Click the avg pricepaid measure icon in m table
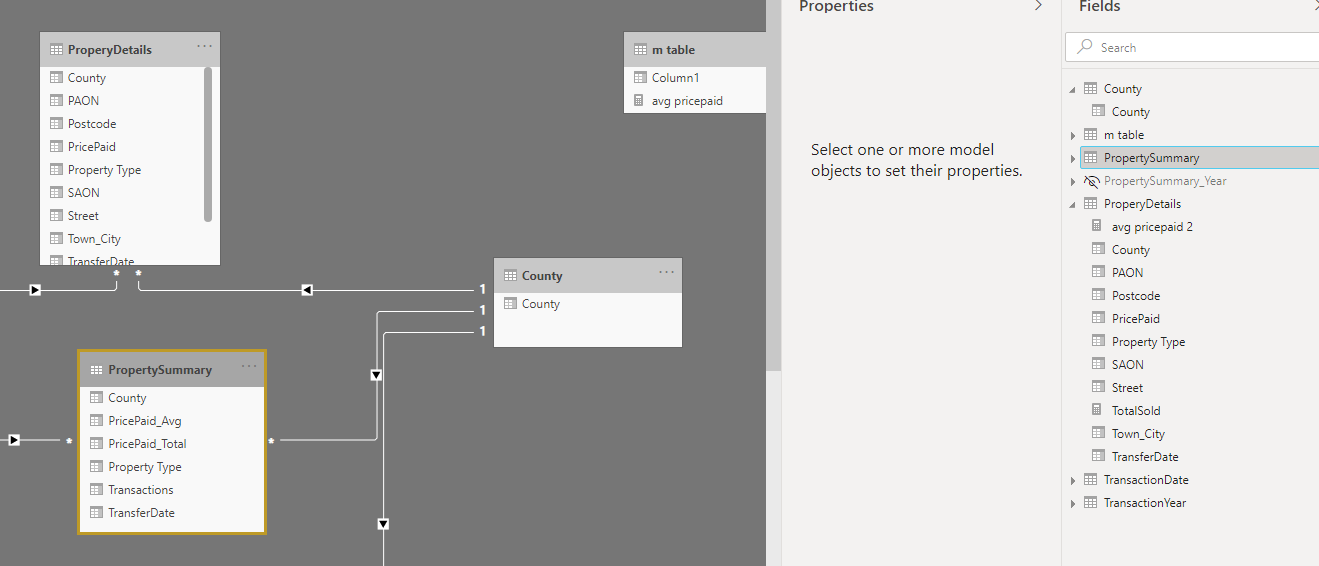This screenshot has height=566, width=1319. 640,100
